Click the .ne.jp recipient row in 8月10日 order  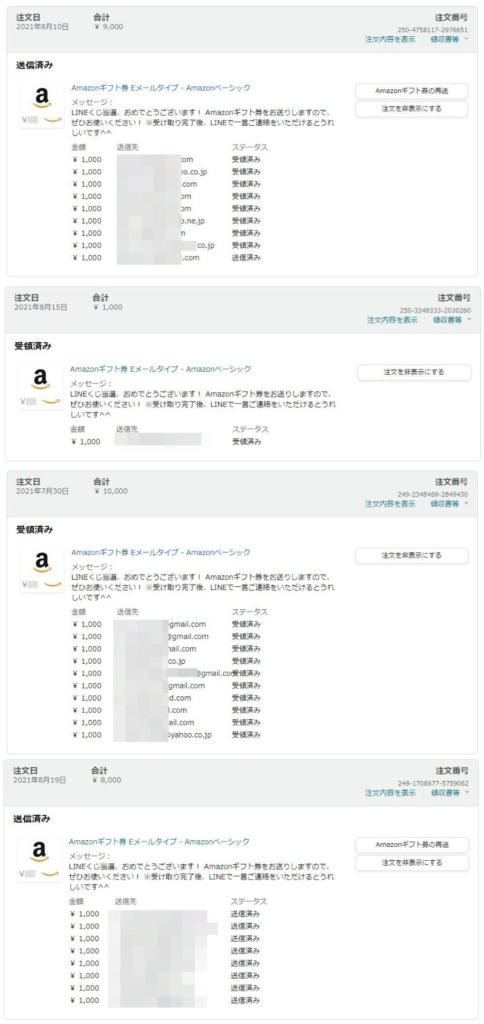[x=167, y=221]
